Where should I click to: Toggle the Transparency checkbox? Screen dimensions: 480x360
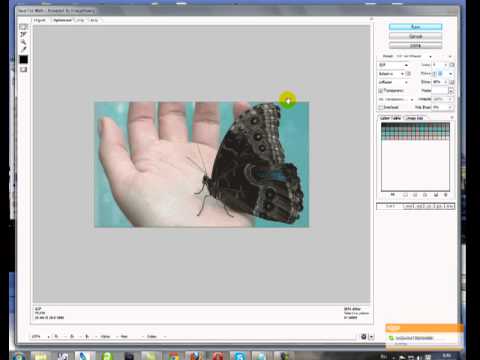coord(381,91)
